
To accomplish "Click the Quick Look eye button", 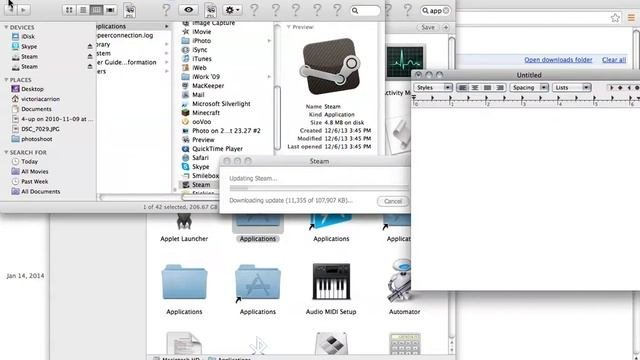I will point(188,10).
